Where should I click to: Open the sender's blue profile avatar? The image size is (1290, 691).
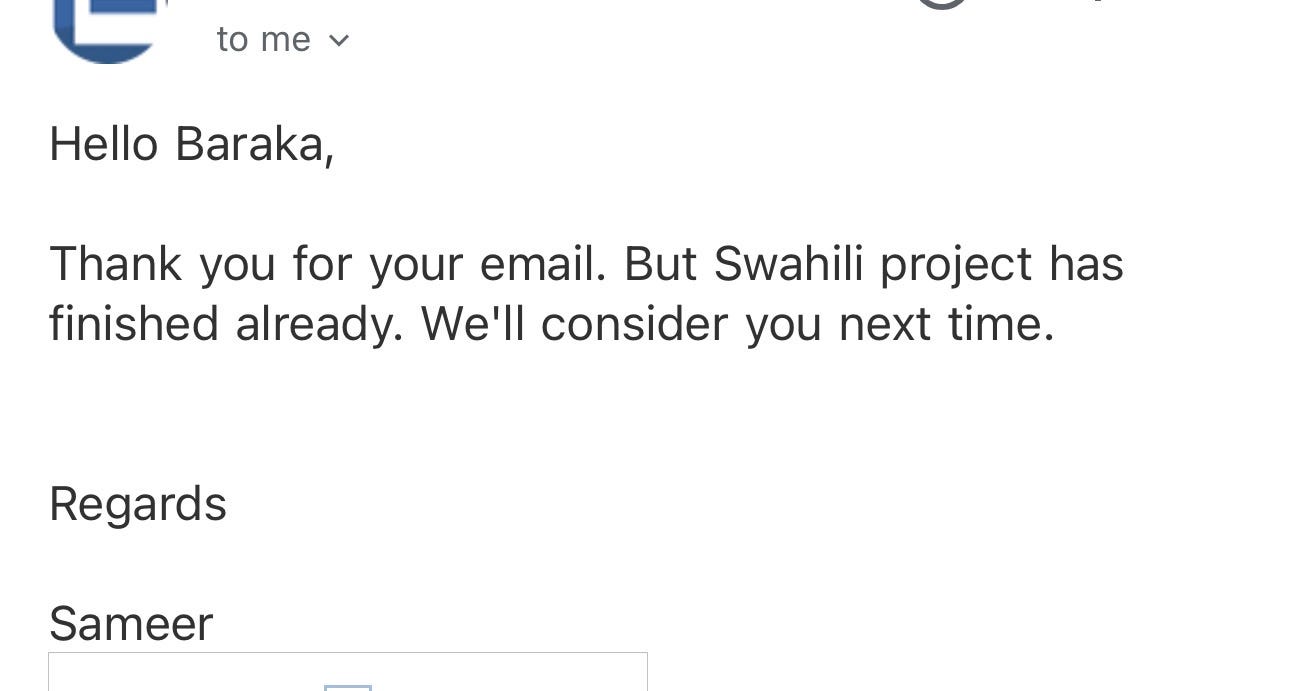tap(109, 31)
